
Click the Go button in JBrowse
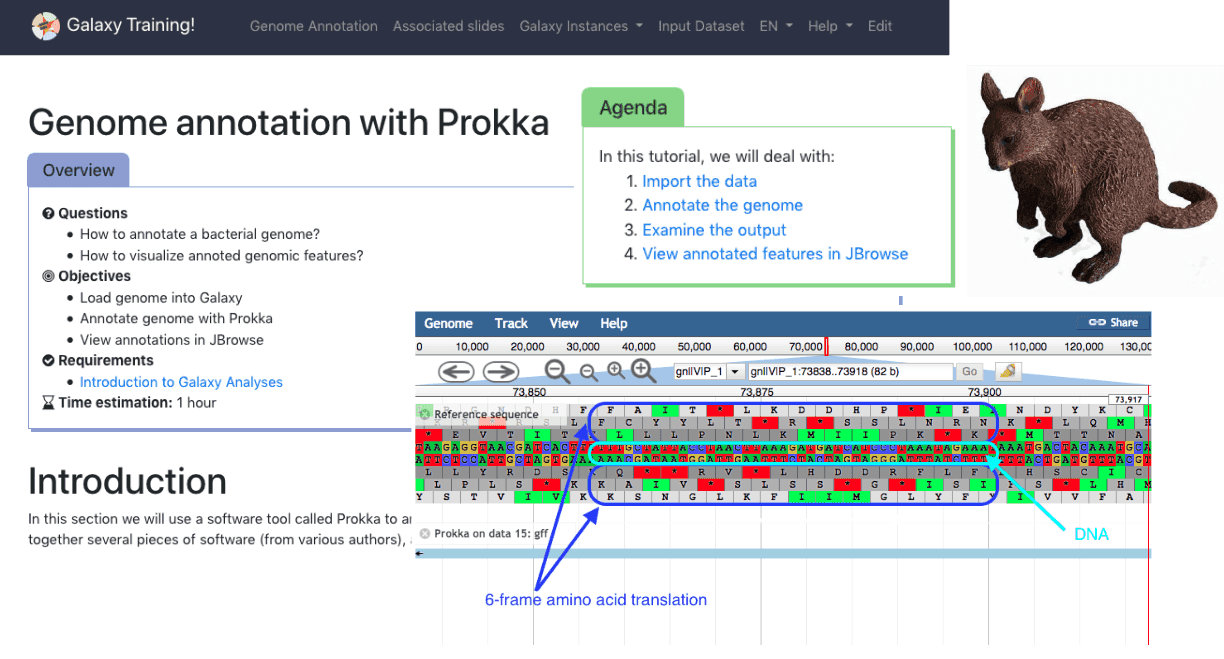(969, 372)
